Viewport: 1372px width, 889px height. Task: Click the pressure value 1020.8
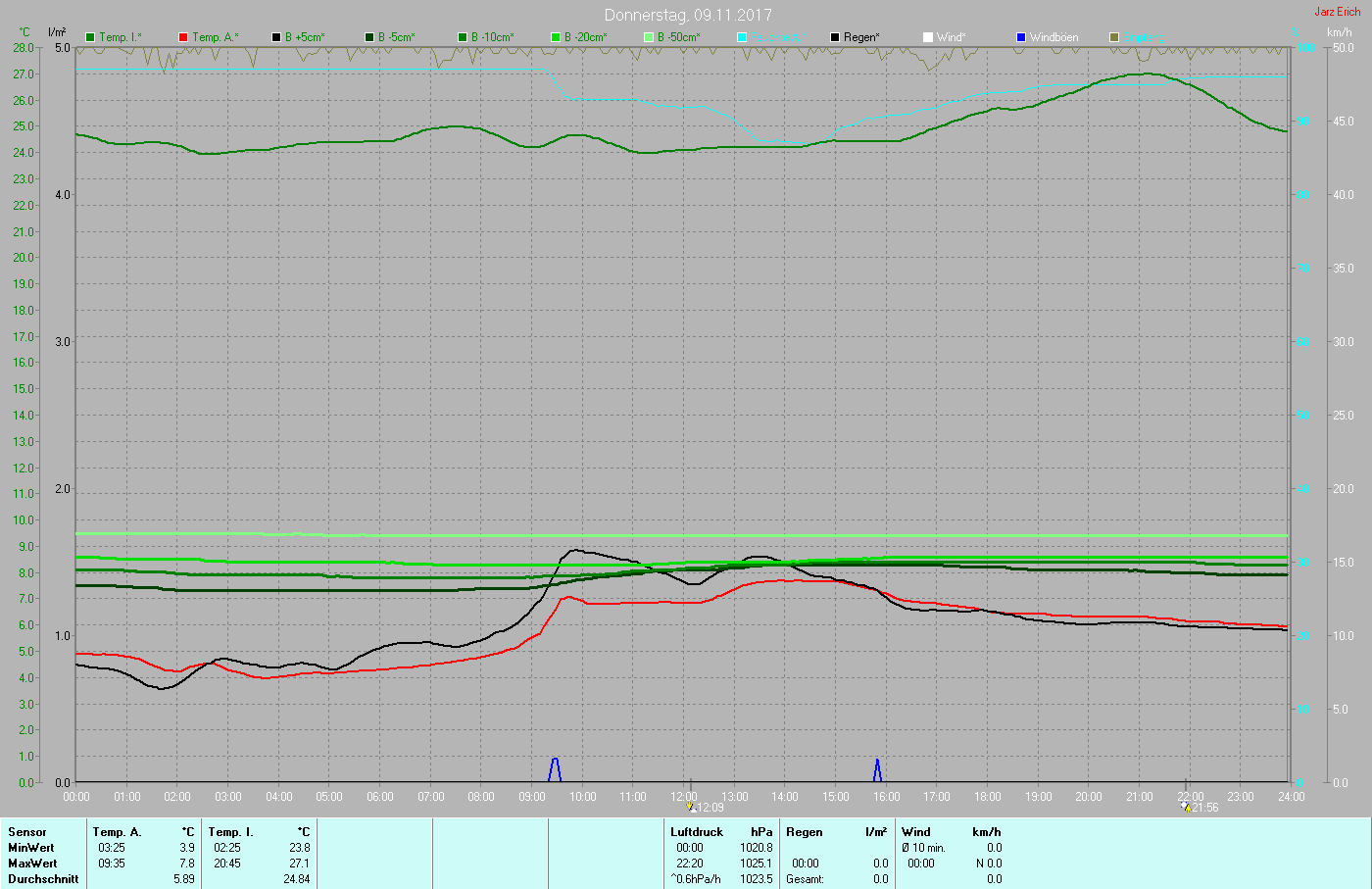[756, 848]
